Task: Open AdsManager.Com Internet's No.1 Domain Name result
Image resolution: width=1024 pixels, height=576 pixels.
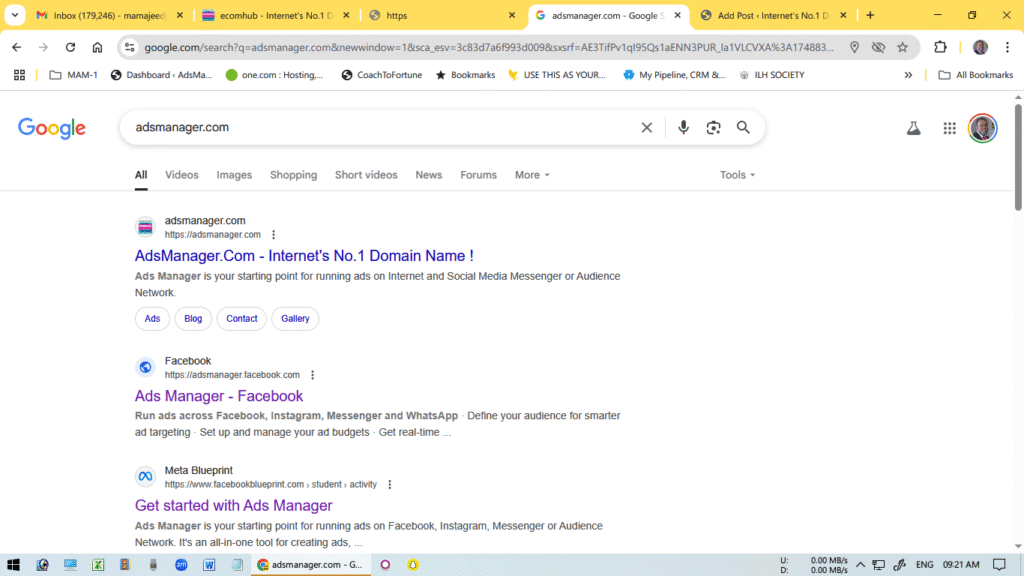Action: tap(304, 256)
